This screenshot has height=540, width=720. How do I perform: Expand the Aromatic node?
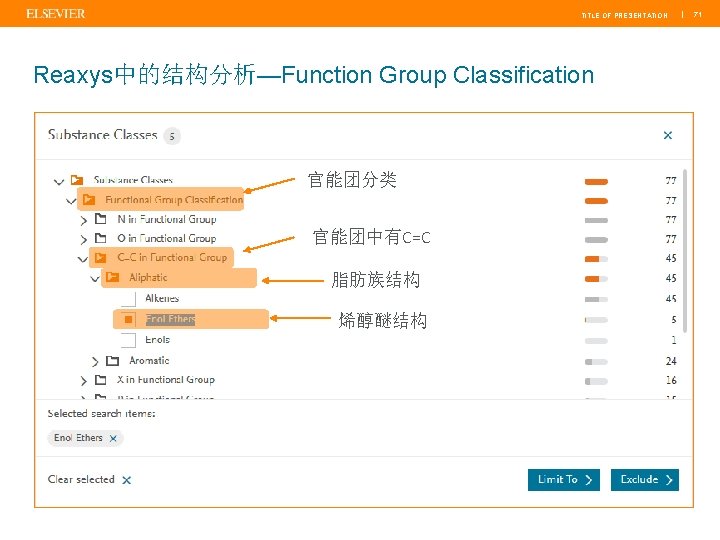[95, 361]
